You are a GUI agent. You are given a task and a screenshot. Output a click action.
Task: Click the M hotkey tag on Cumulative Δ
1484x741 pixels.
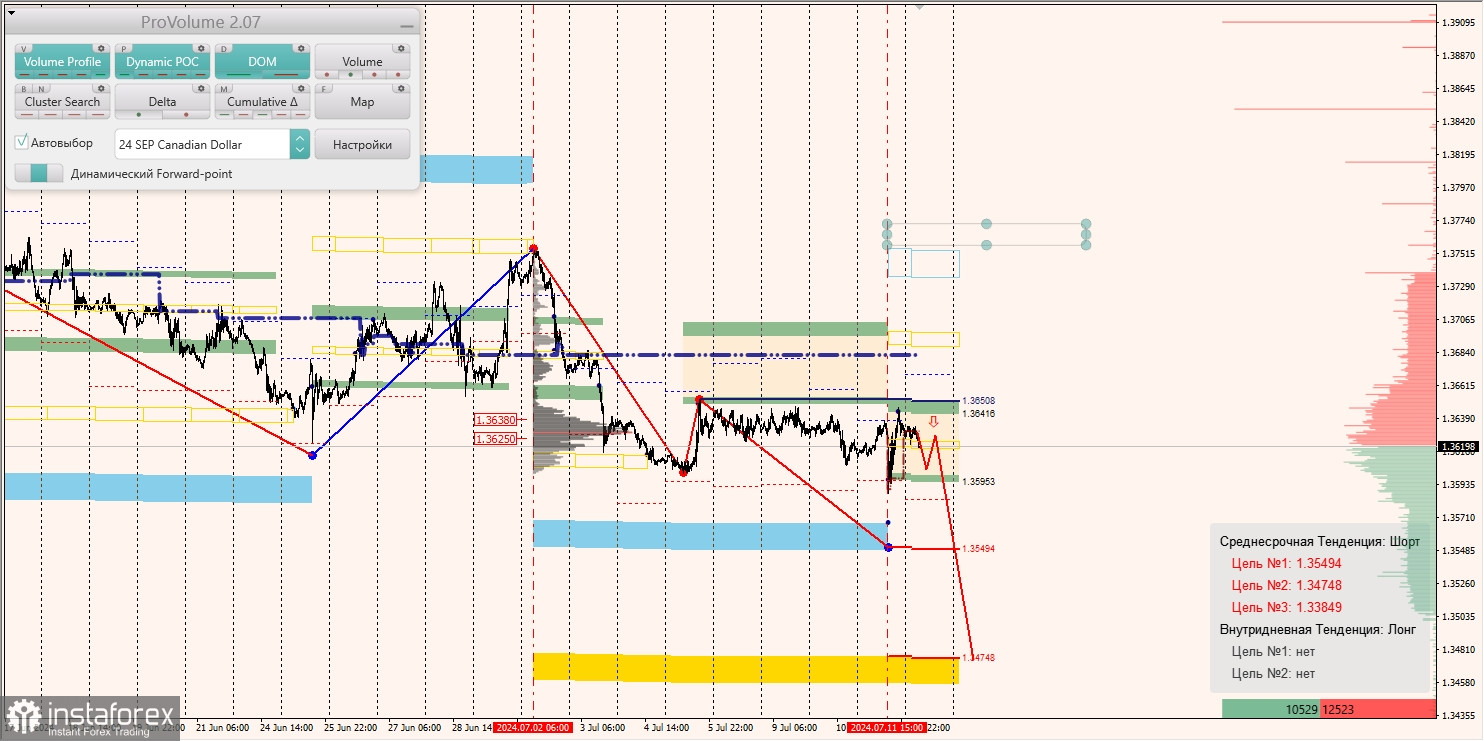coord(224,89)
